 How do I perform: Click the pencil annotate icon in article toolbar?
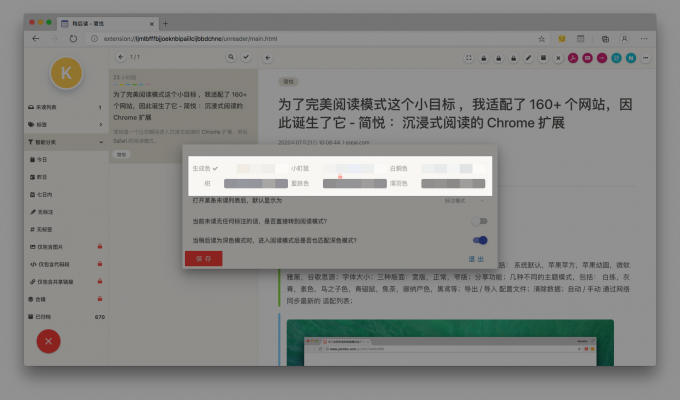(x=528, y=58)
